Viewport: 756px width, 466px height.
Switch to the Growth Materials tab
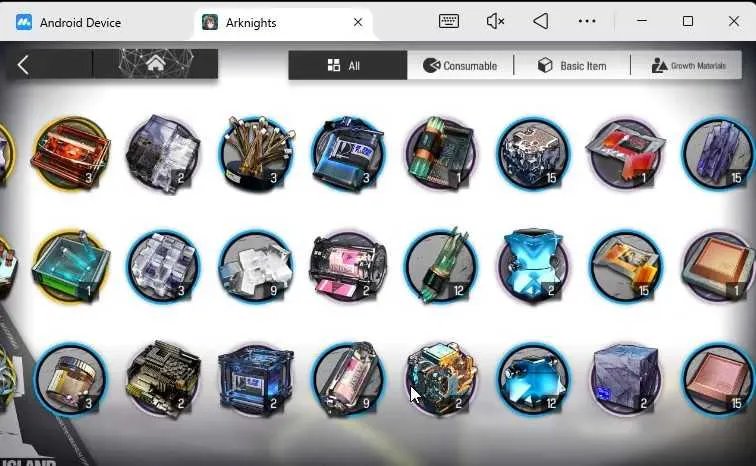[x=688, y=66]
